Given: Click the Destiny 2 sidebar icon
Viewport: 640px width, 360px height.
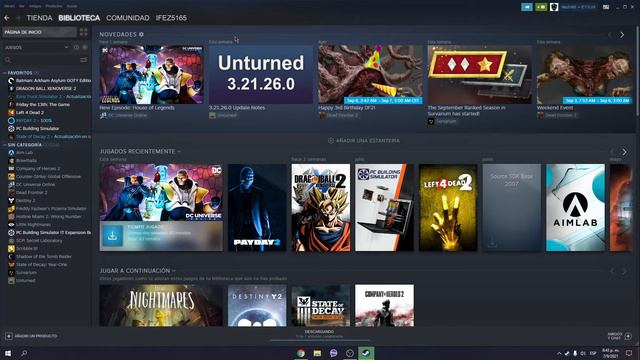Looking at the screenshot, I should [11, 200].
